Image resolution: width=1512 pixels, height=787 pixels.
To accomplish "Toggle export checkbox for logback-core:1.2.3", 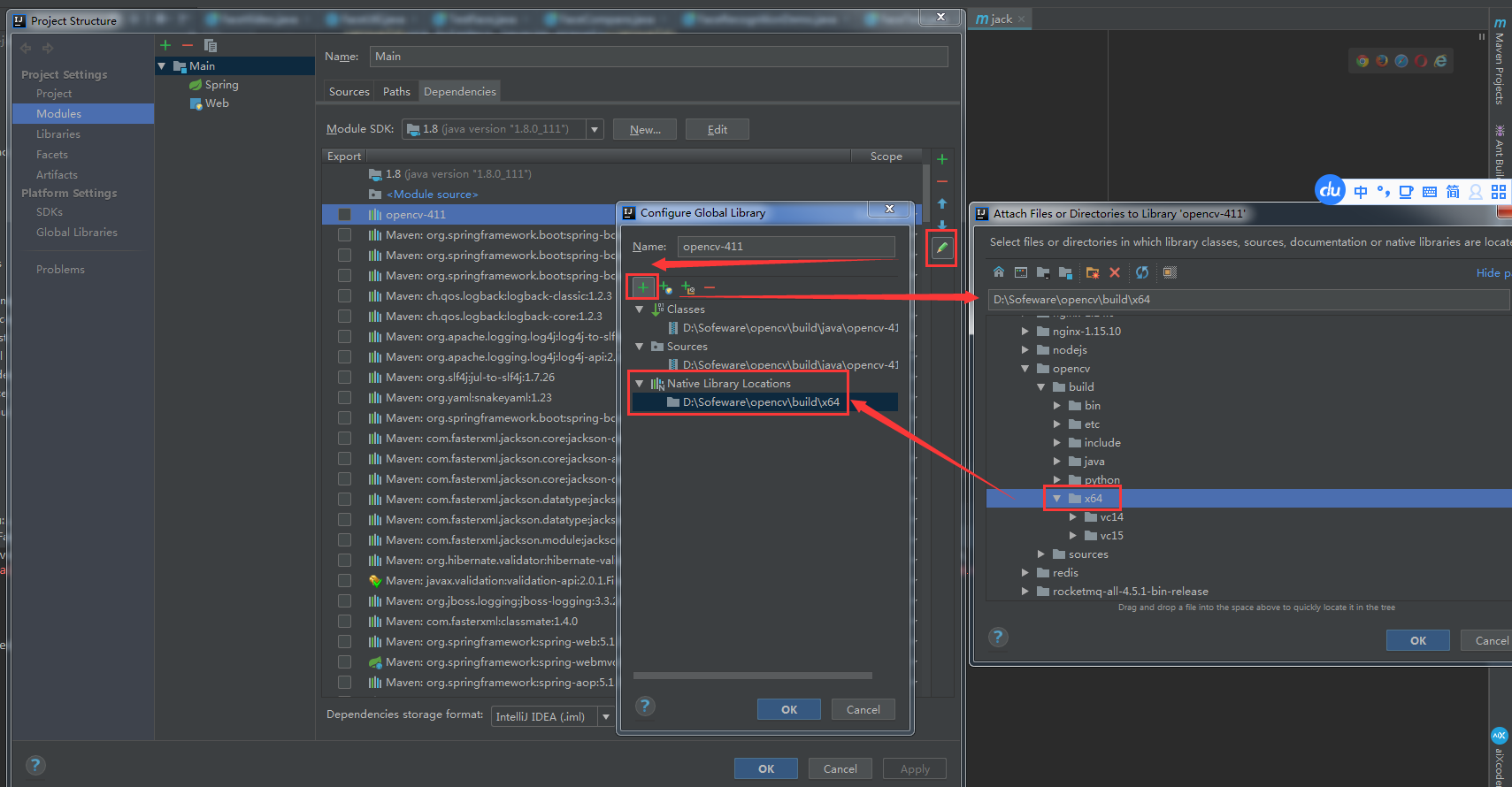I will pyautogui.click(x=345, y=317).
